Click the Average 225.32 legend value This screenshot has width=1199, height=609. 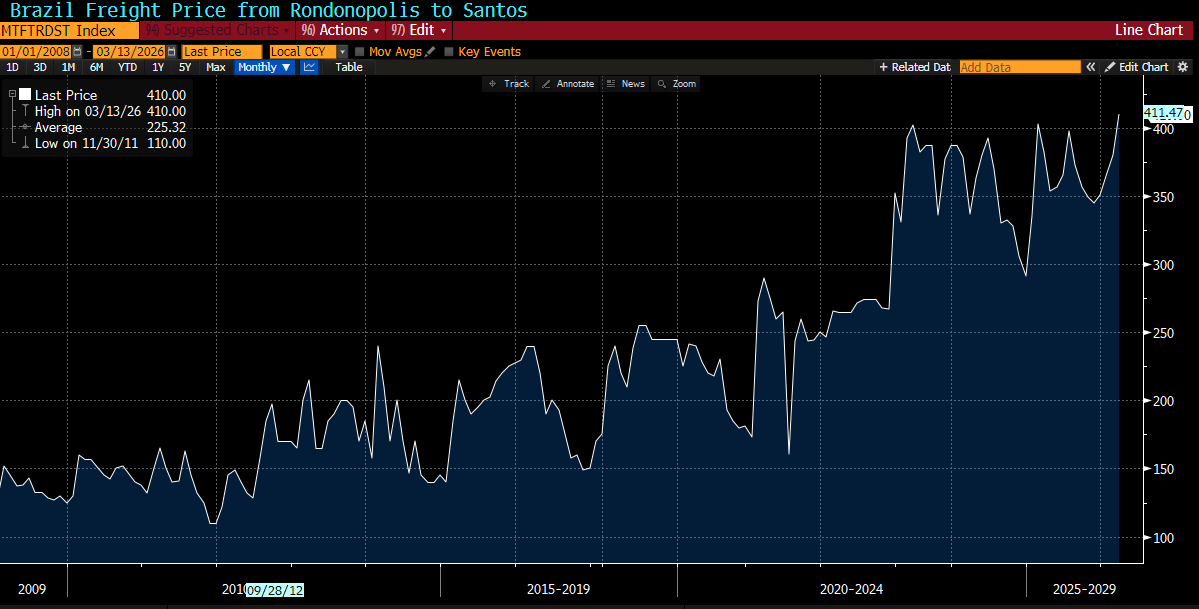(166, 127)
